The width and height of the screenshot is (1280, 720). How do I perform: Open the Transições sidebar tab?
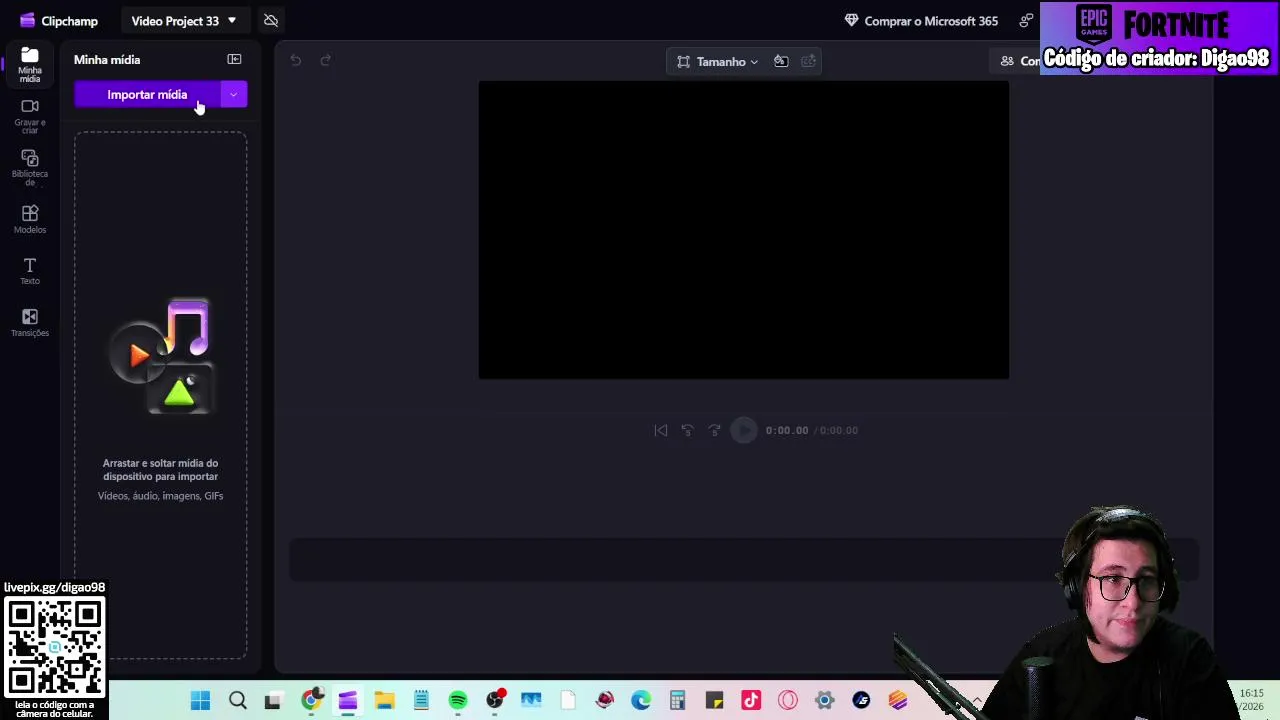click(x=29, y=323)
